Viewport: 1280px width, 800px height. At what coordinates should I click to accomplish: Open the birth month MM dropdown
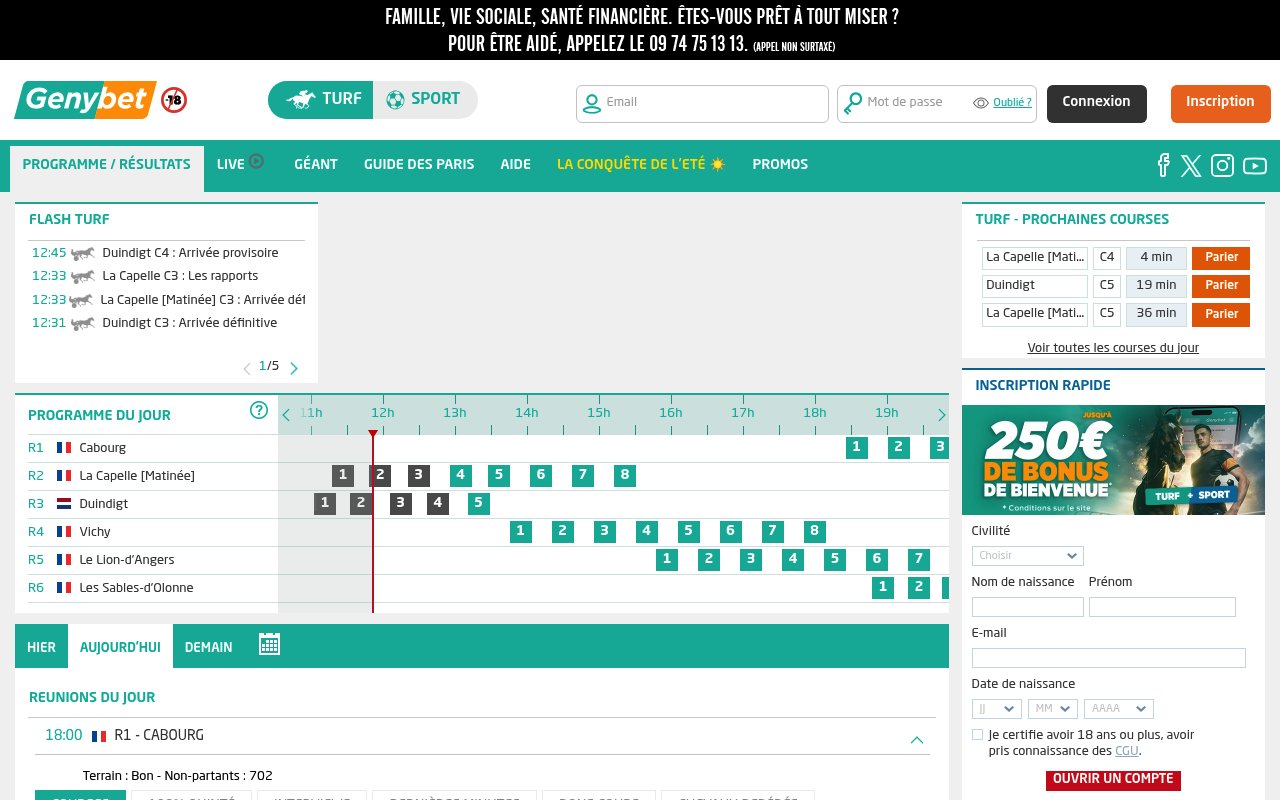coord(1052,708)
